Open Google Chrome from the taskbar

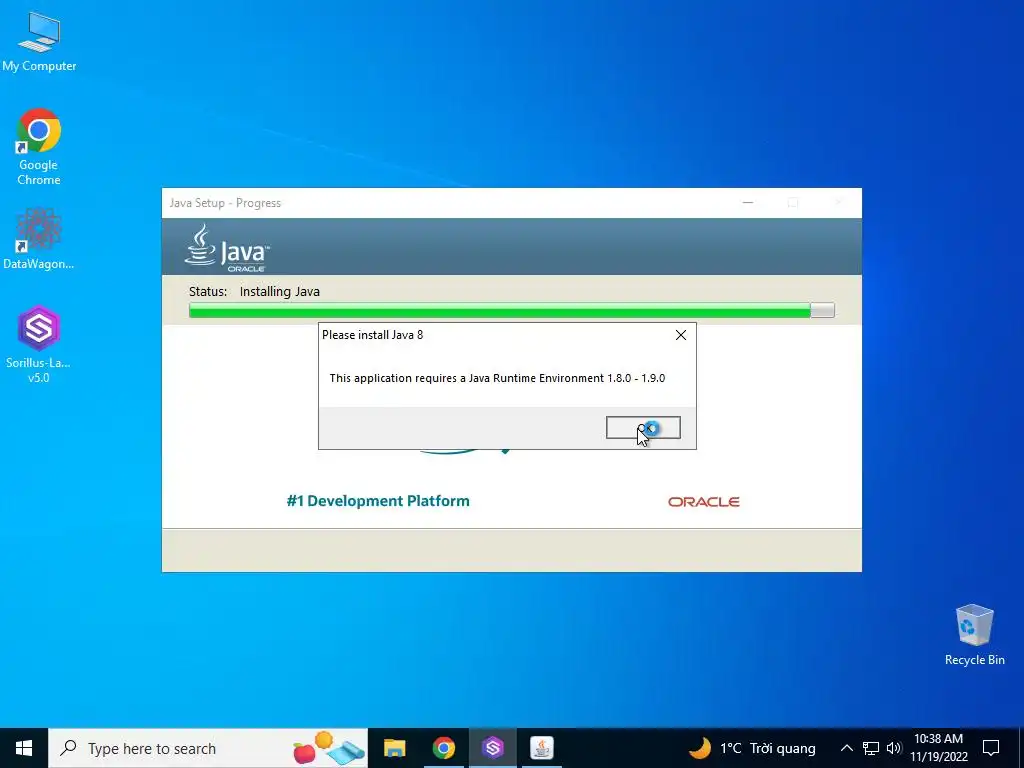coord(443,748)
